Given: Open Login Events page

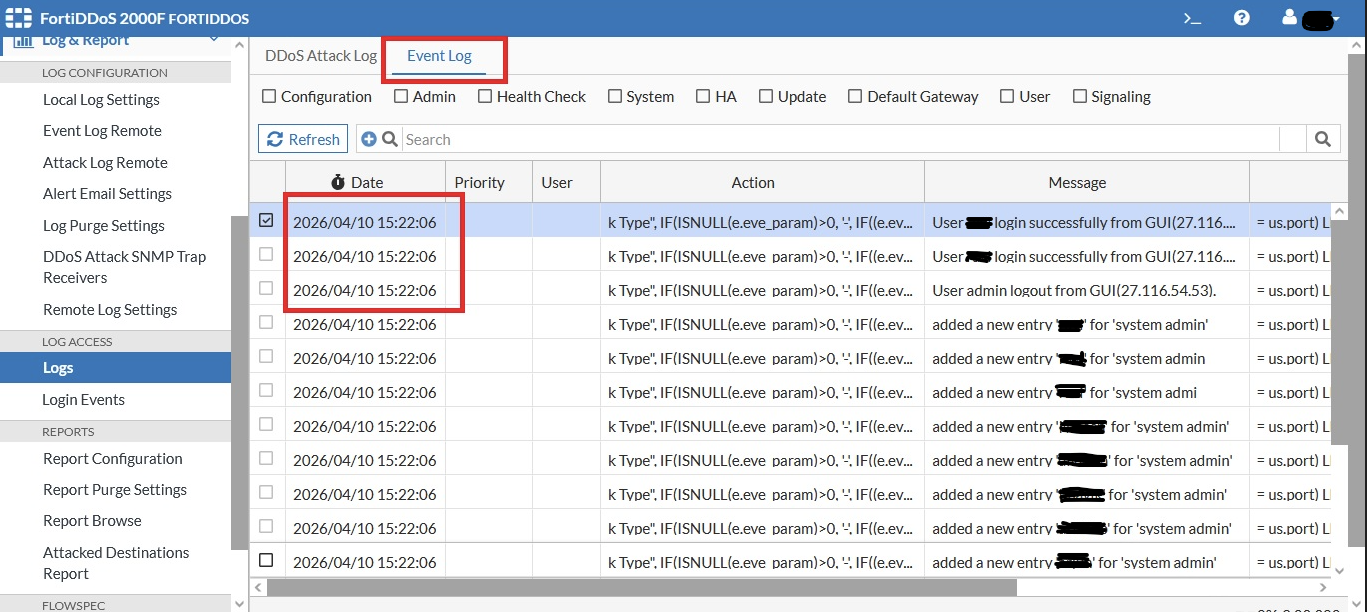Looking at the screenshot, I should (83, 399).
